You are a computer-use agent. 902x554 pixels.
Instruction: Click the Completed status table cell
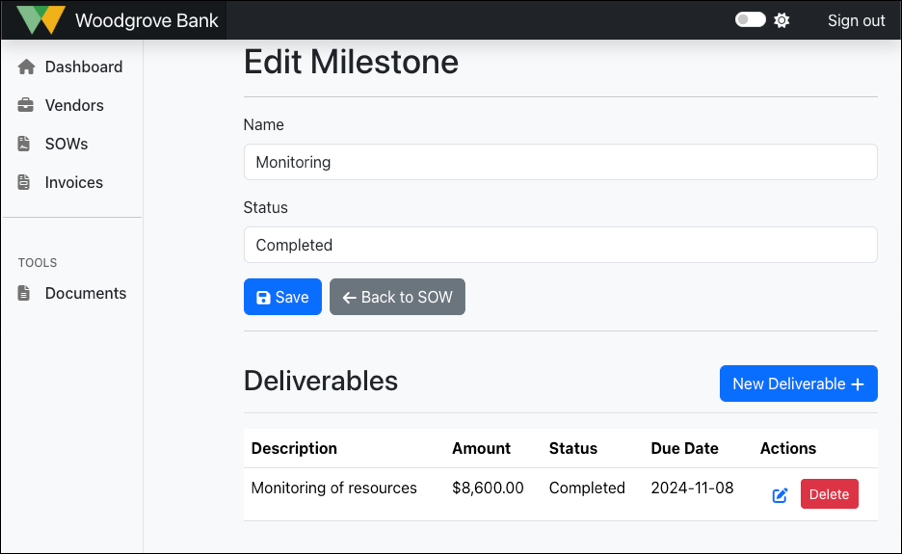587,488
